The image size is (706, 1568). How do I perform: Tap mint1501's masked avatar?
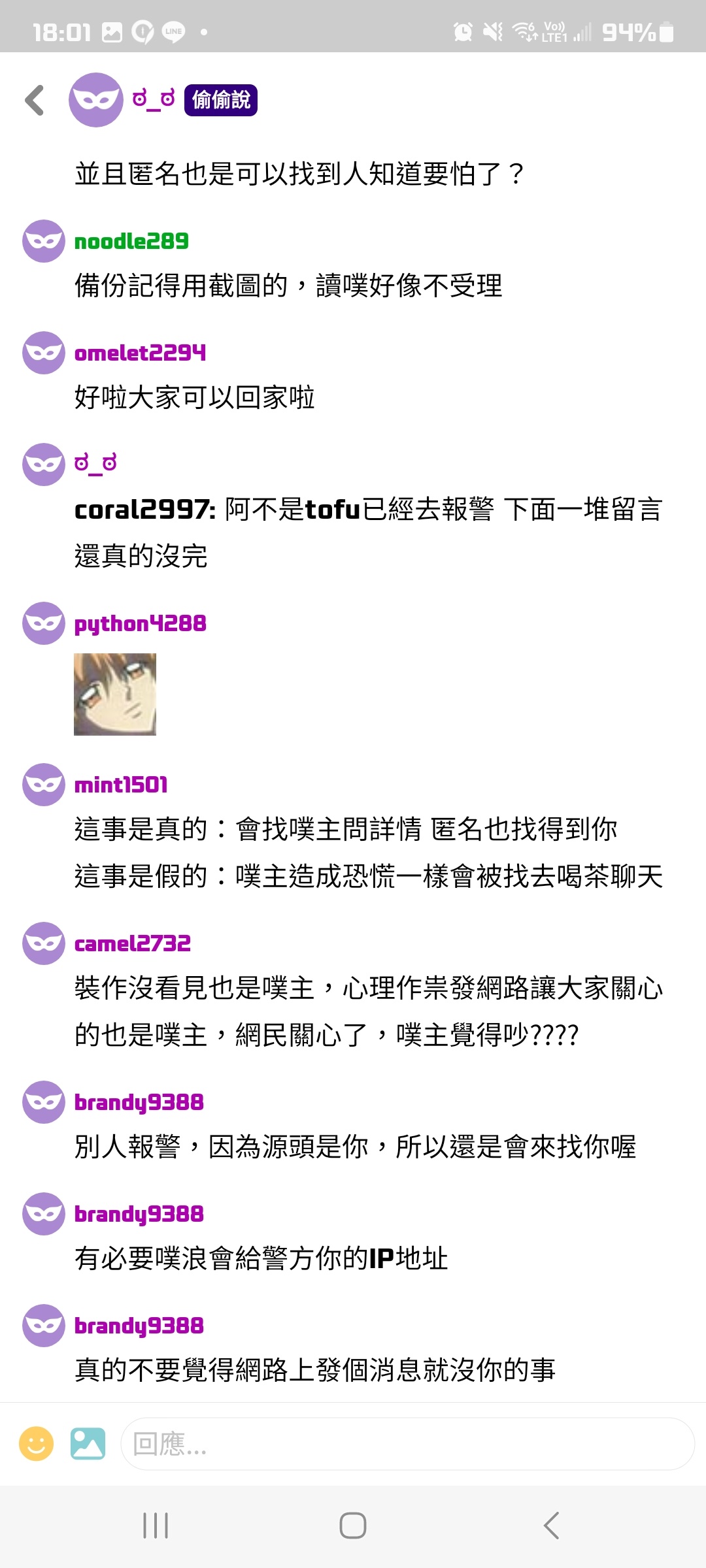44,785
